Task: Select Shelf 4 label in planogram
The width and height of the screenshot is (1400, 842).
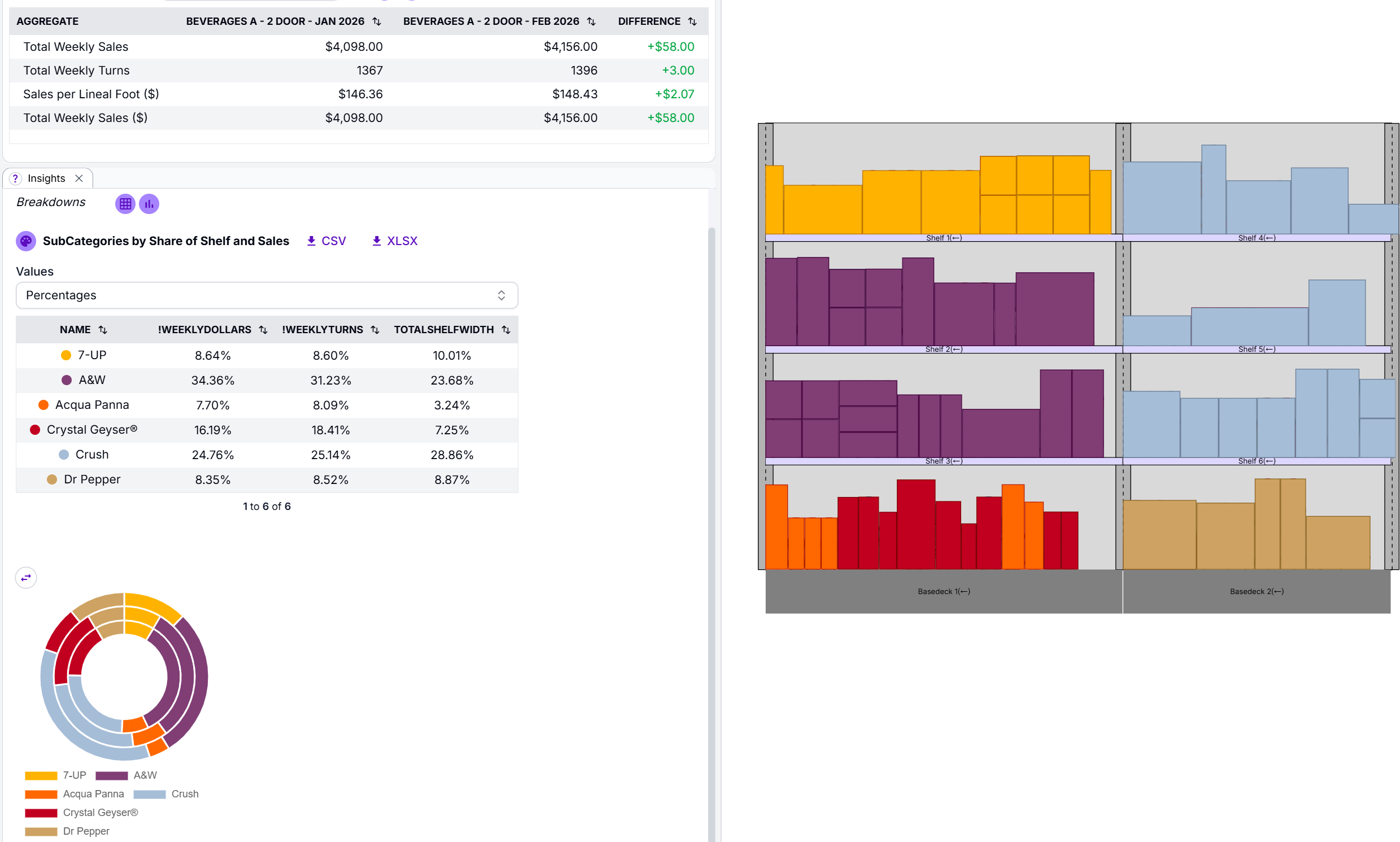Action: point(1257,238)
